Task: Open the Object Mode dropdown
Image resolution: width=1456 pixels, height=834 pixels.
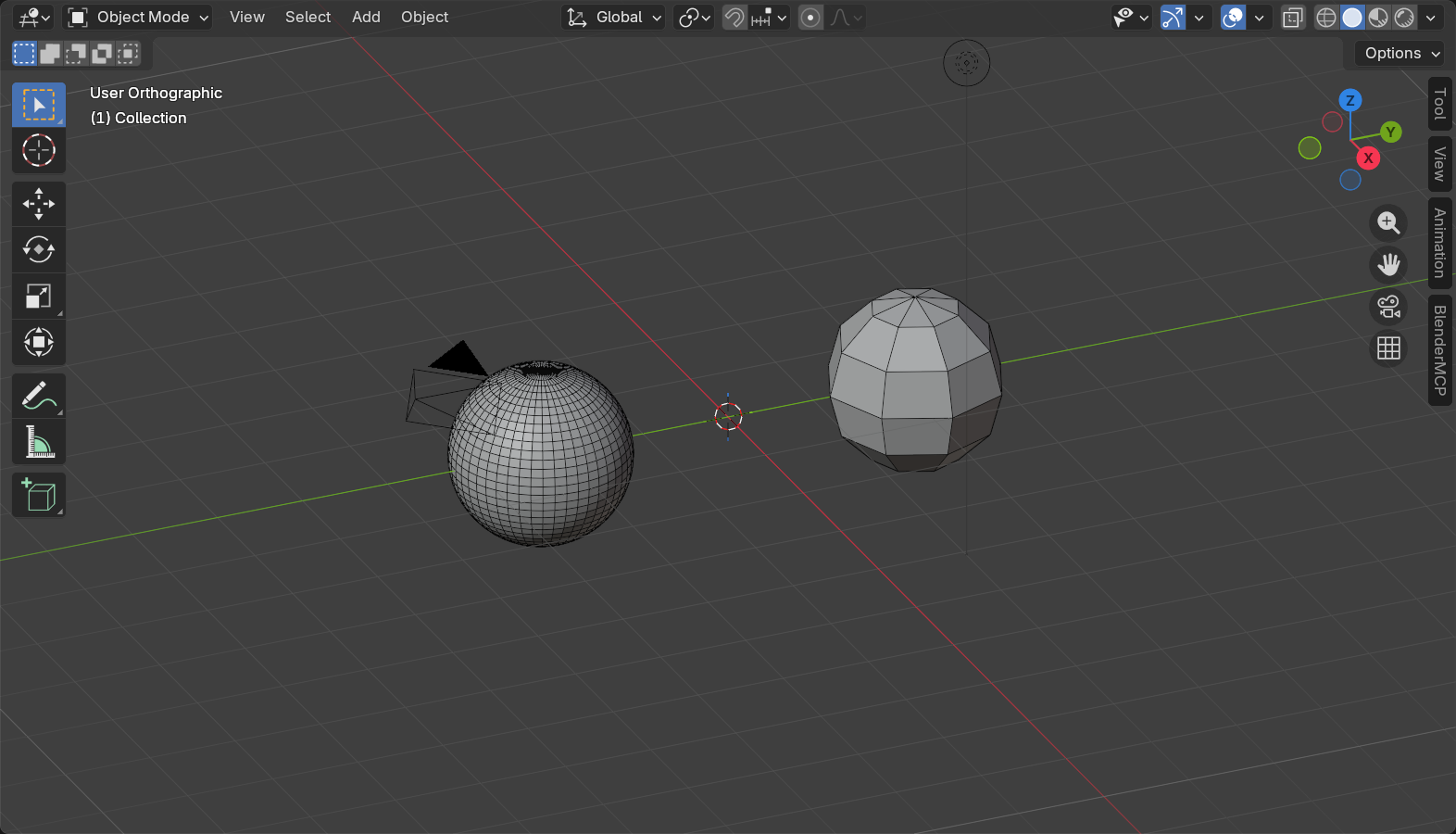Action: (137, 17)
